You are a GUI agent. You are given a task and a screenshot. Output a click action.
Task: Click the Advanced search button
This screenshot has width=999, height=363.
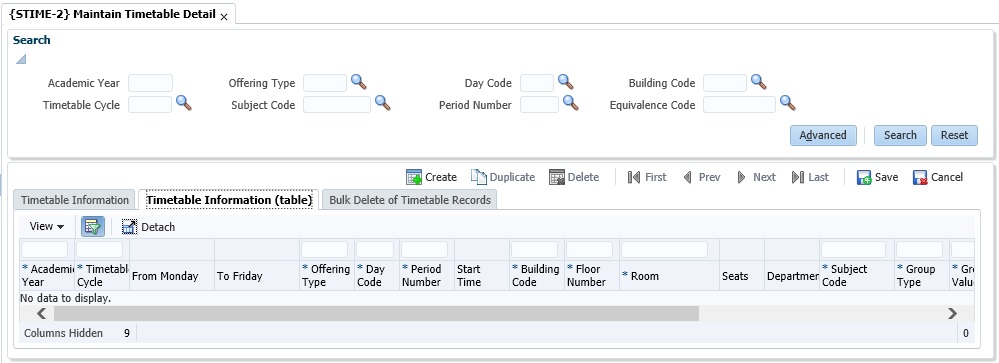click(x=823, y=135)
